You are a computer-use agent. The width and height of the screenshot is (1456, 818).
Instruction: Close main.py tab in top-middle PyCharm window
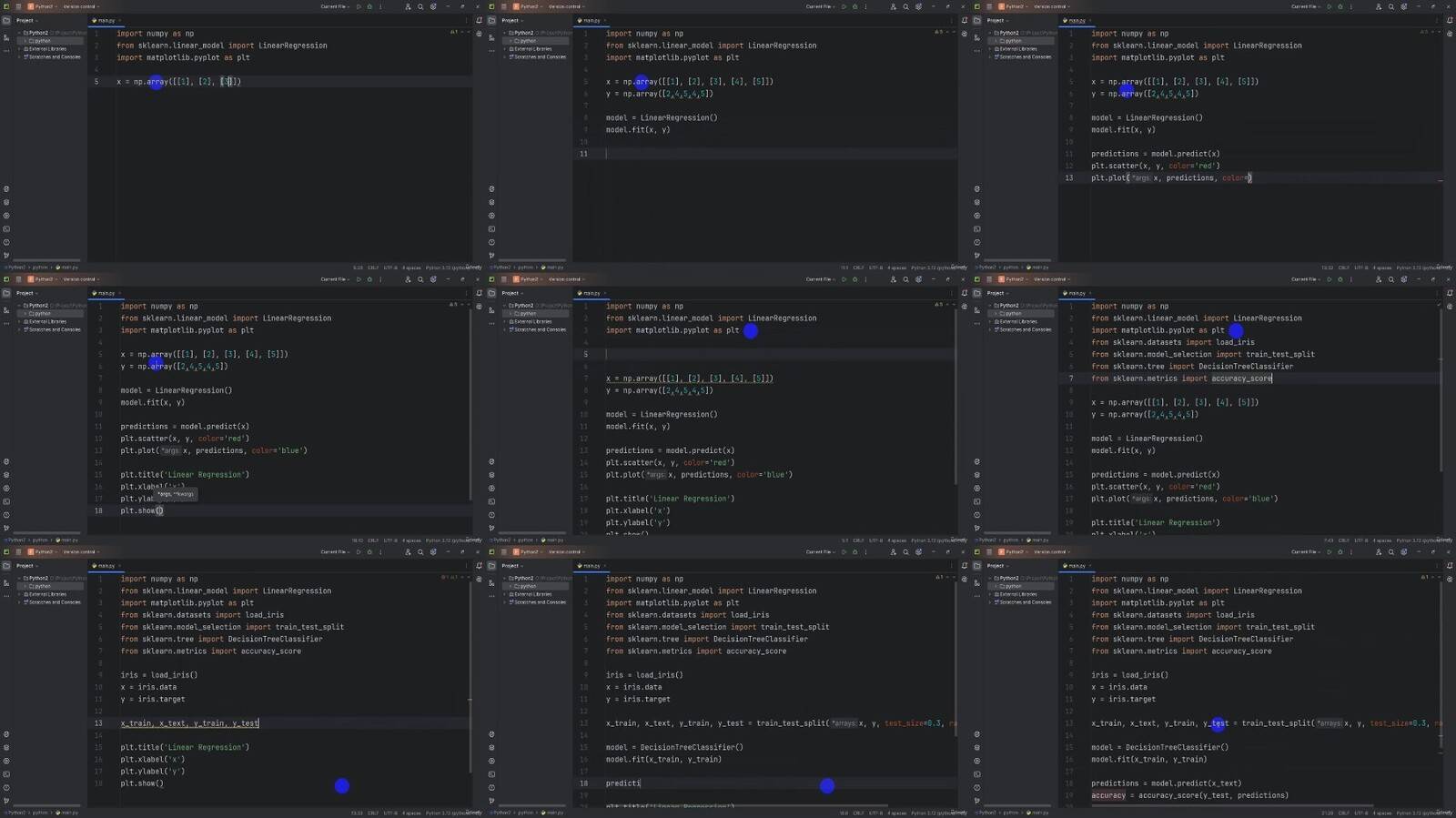pyautogui.click(x=607, y=20)
